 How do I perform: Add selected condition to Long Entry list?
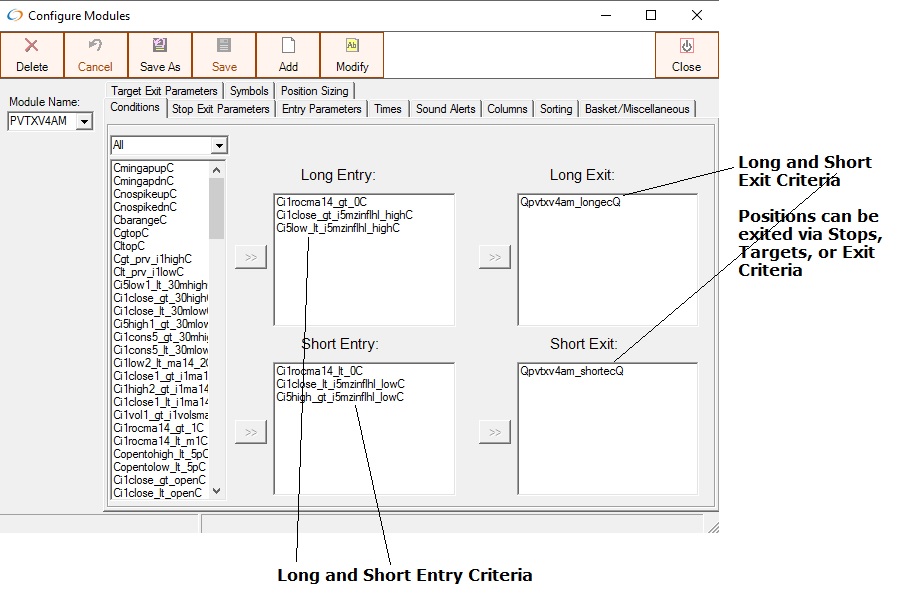pos(250,257)
